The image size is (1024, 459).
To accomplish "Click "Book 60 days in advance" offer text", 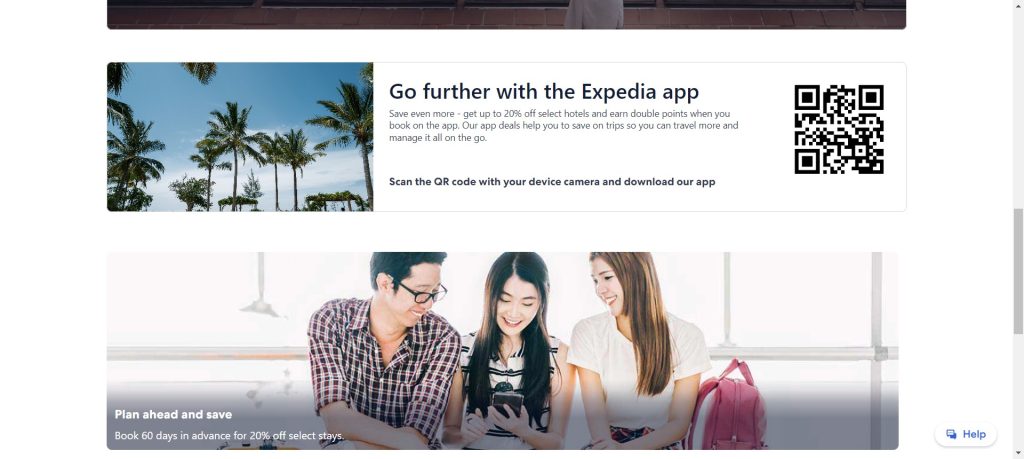I will 229,435.
